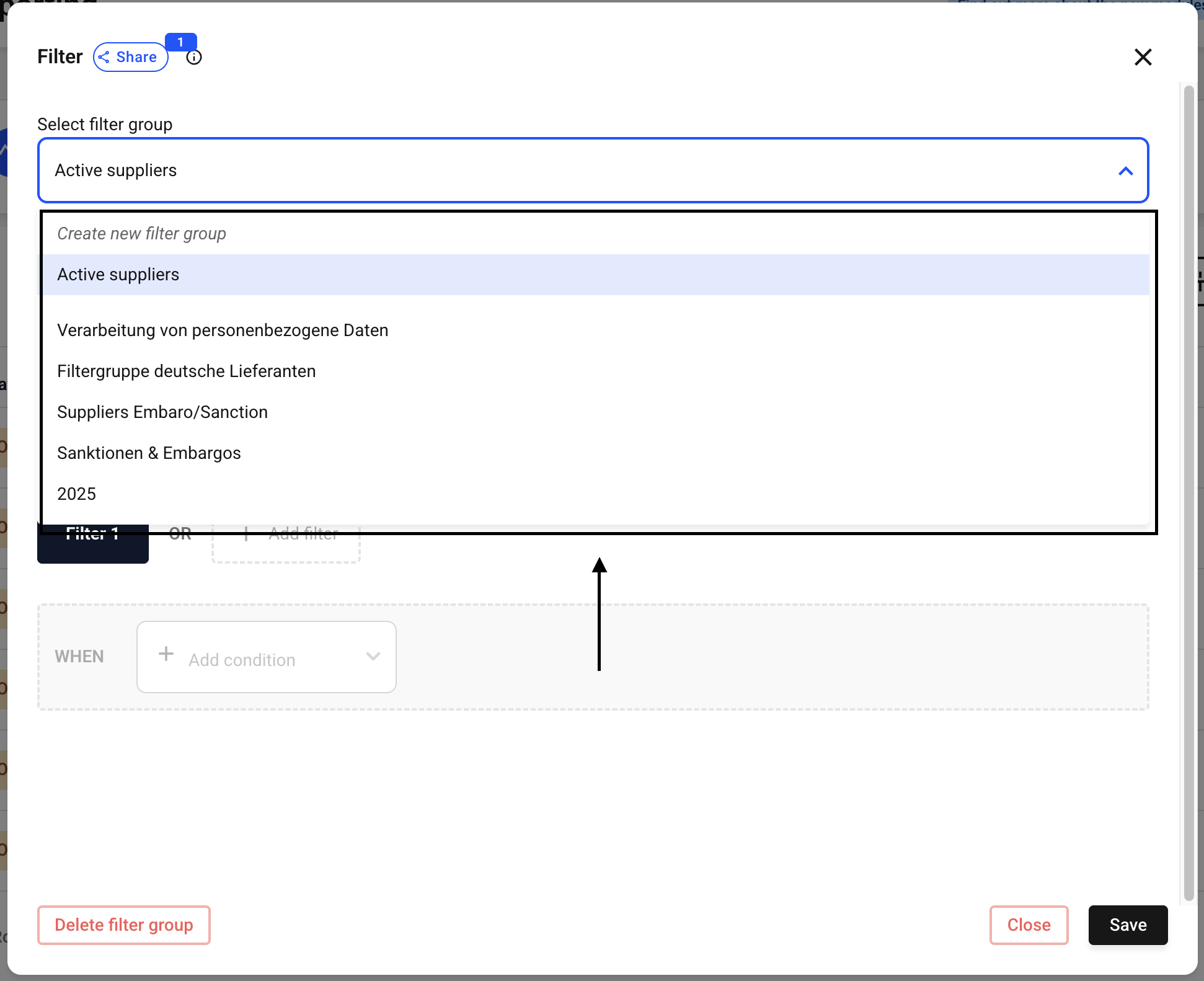
Task: Collapse the filter group dropdown using the chevron
Action: (1125, 171)
